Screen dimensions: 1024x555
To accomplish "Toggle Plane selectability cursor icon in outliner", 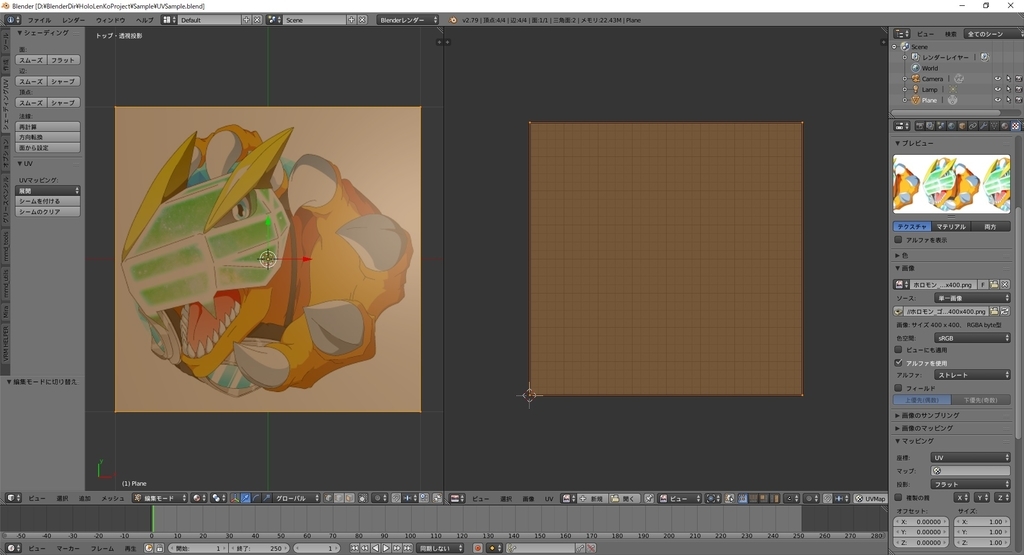I will [1008, 100].
